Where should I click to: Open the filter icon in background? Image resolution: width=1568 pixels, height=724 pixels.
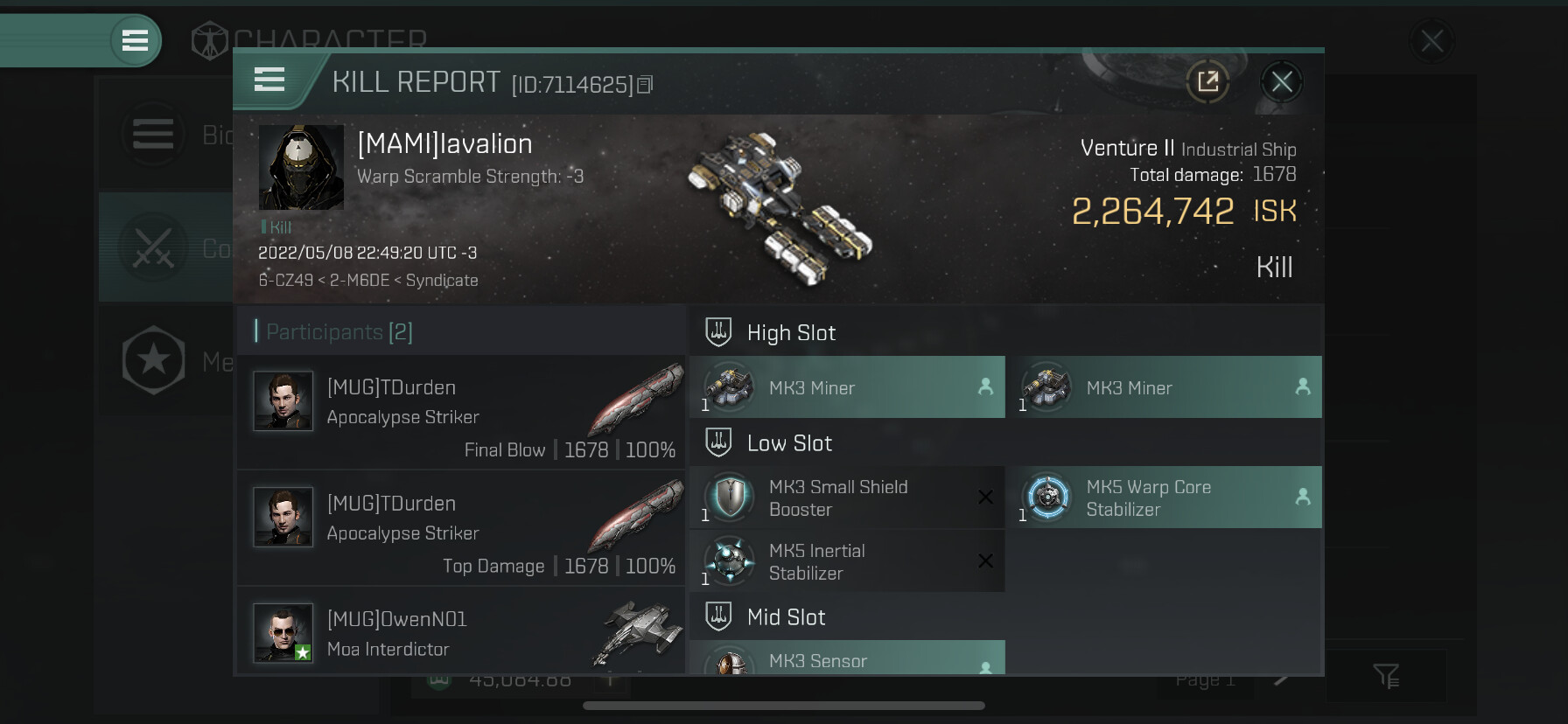(x=1386, y=676)
